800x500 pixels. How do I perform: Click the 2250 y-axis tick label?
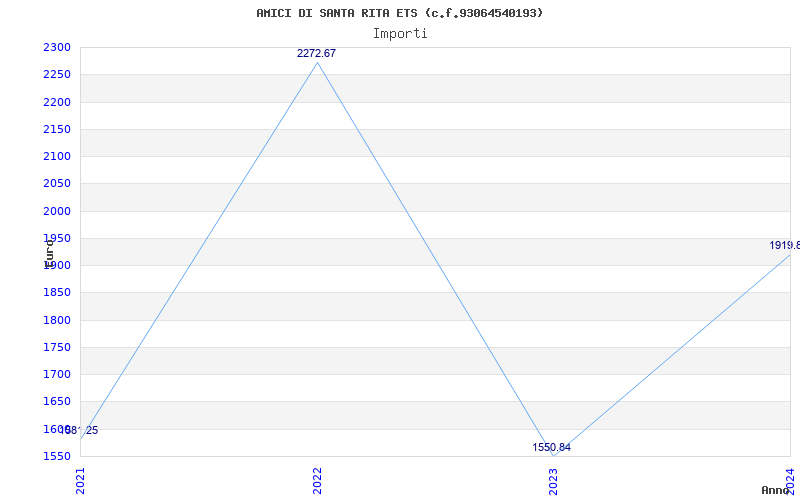pyautogui.click(x=57, y=74)
